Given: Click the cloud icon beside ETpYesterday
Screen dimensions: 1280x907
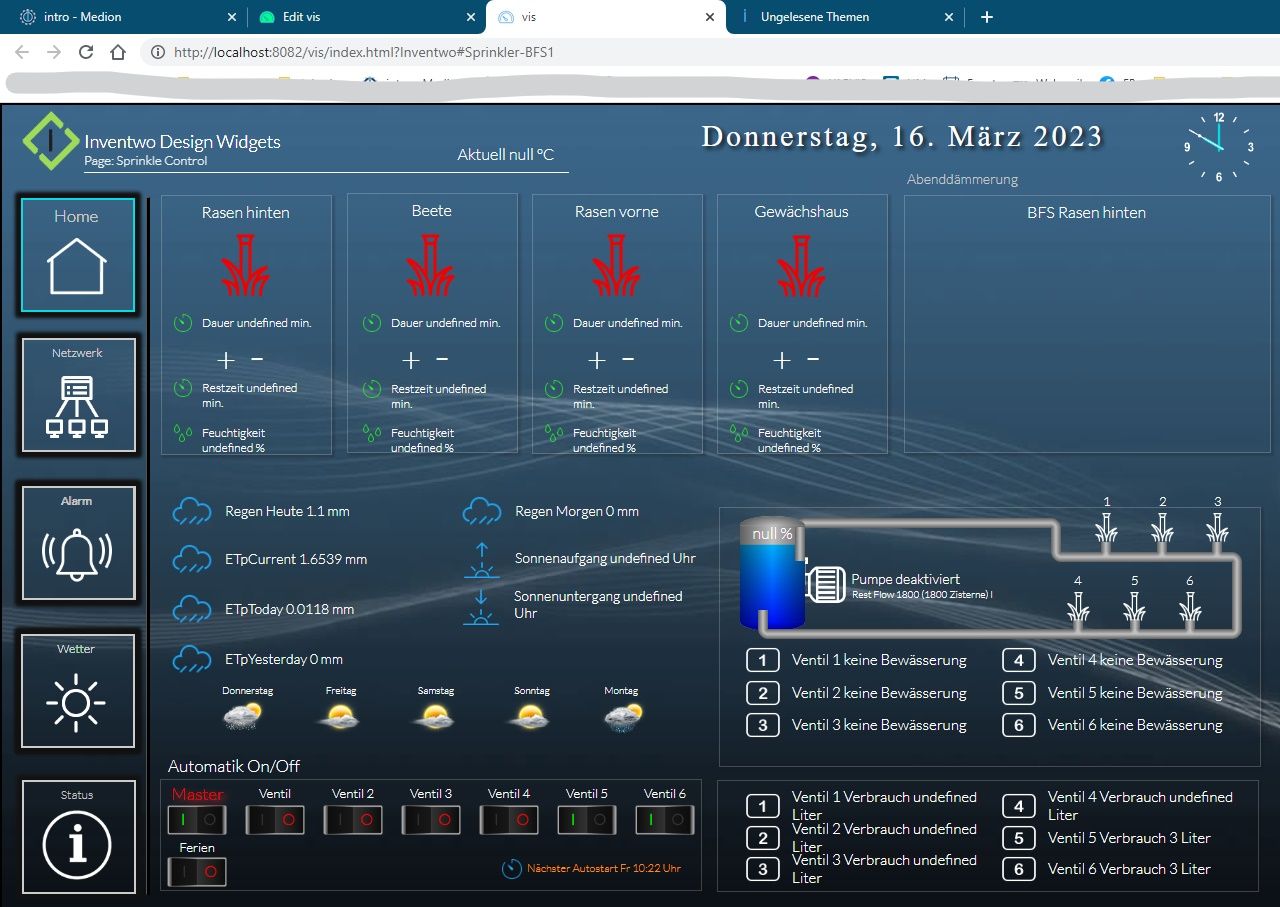Looking at the screenshot, I should [x=191, y=660].
